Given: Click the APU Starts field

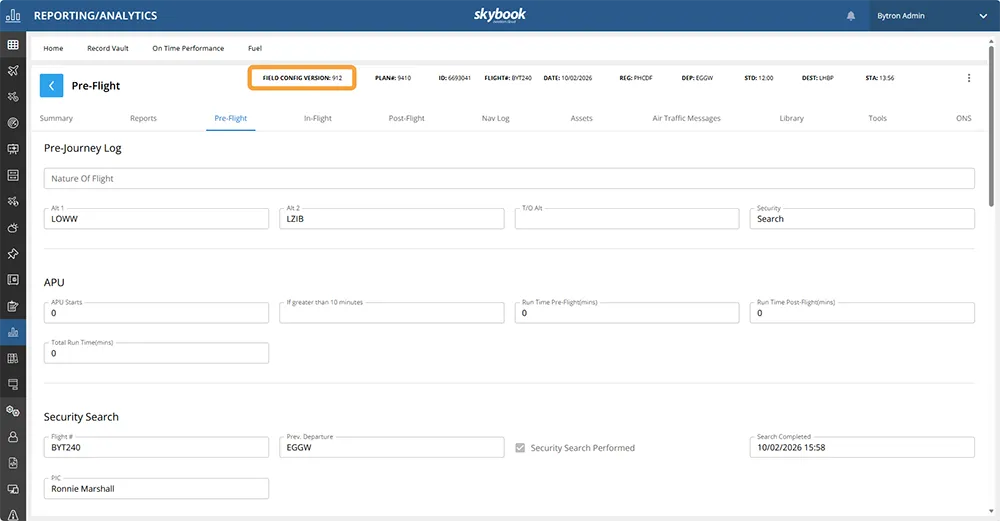Looking at the screenshot, I should [156, 313].
